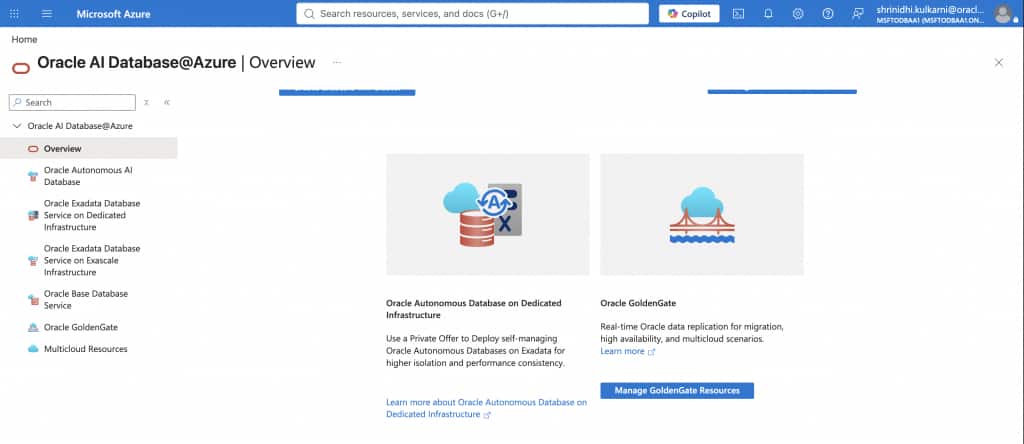The image size is (1024, 444).
Task: Click the Home breadcrumb link
Action: coord(24,39)
